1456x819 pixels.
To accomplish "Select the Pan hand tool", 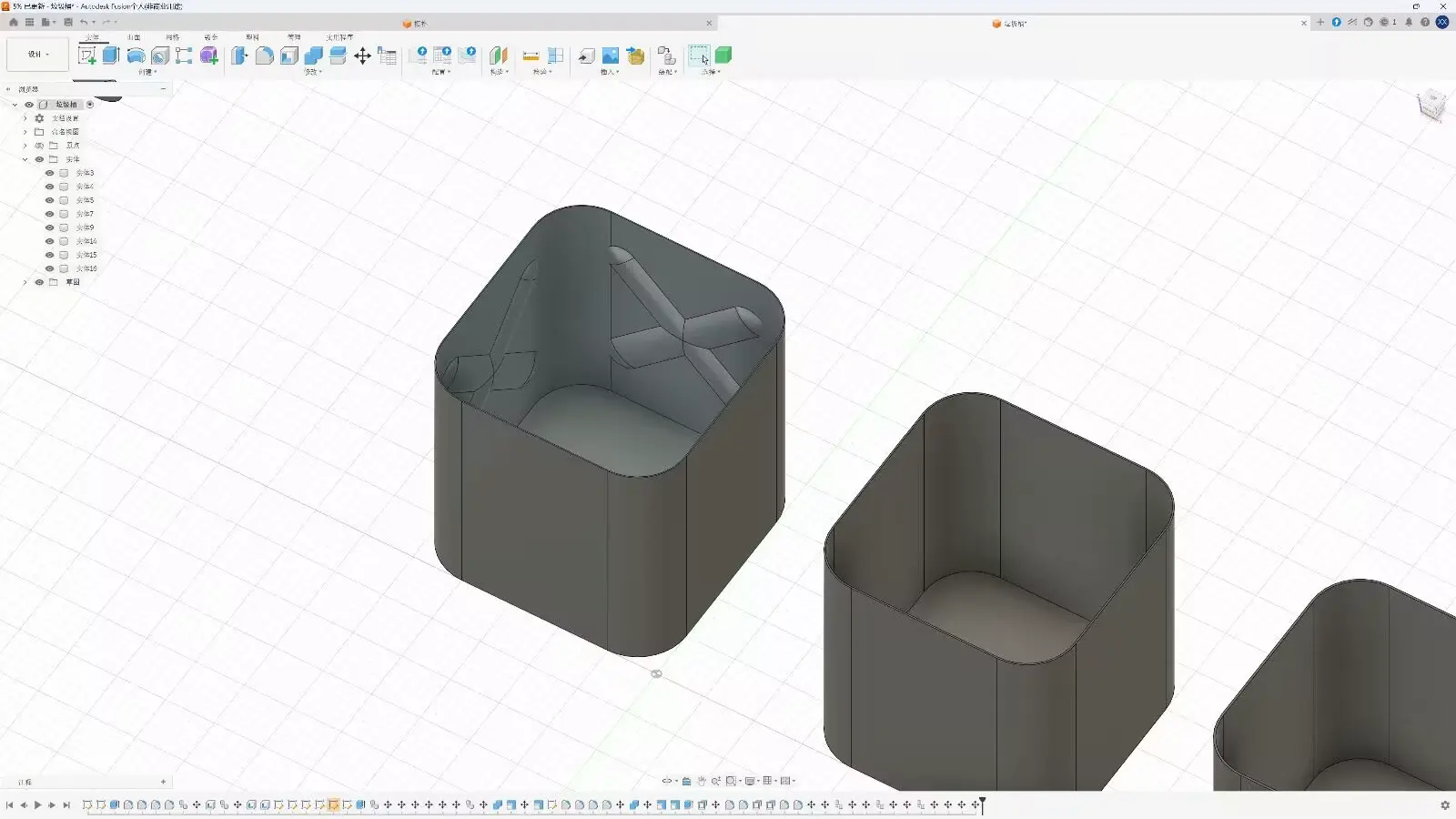I will pyautogui.click(x=702, y=781).
